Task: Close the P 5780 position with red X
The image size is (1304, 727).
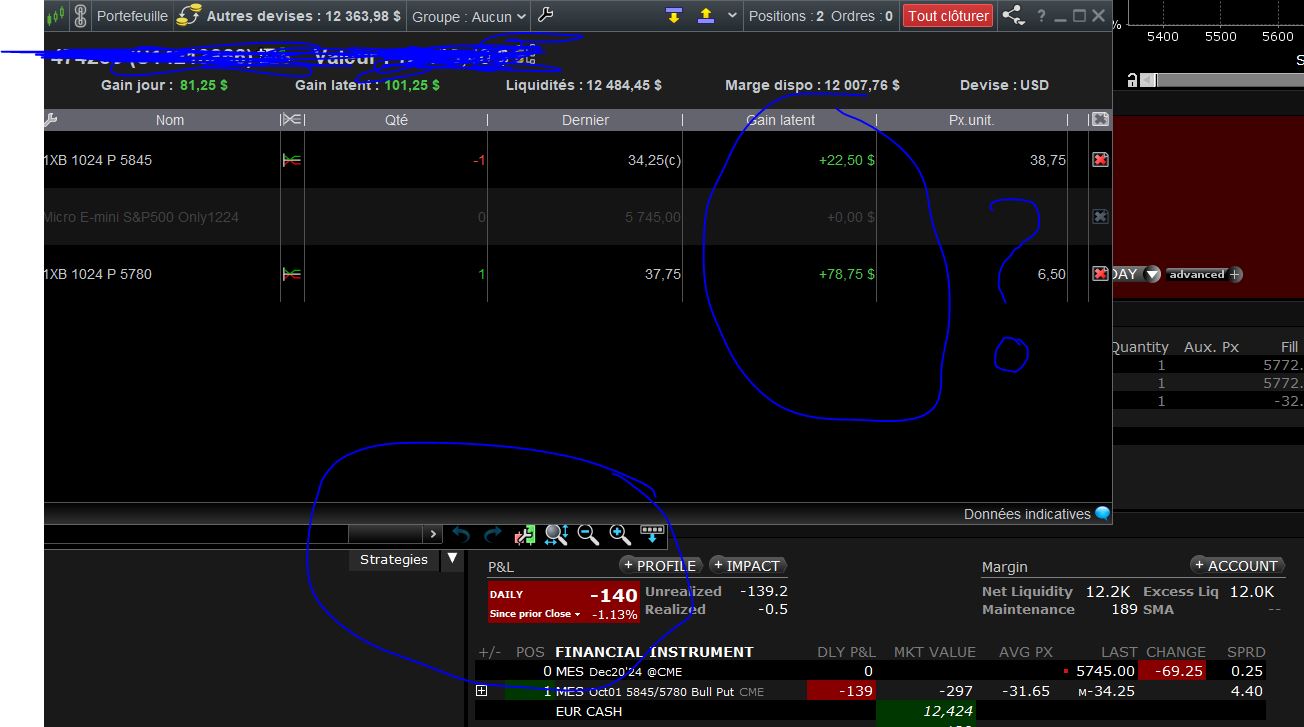Action: [1100, 274]
